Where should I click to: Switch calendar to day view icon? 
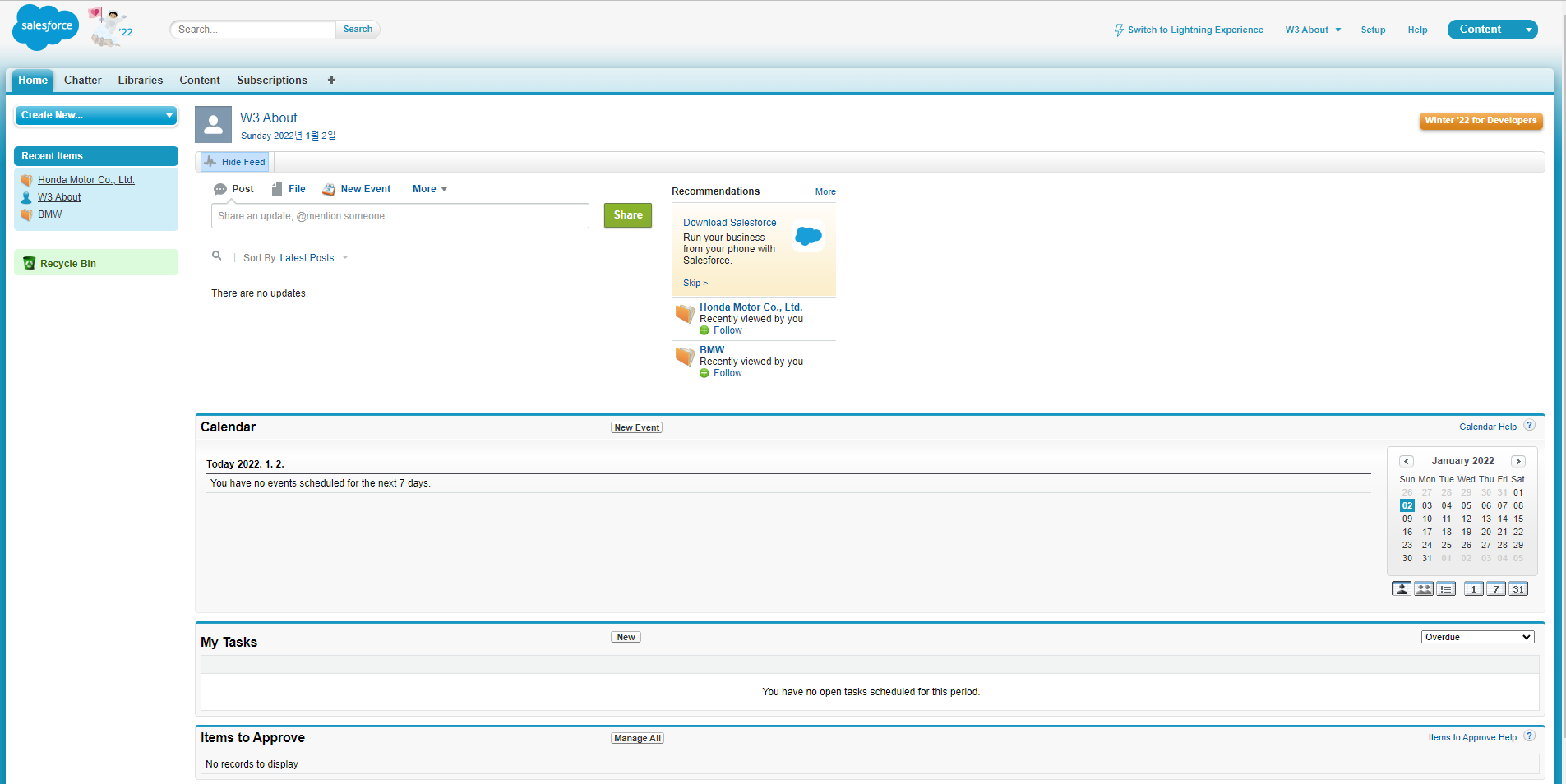coord(1474,588)
